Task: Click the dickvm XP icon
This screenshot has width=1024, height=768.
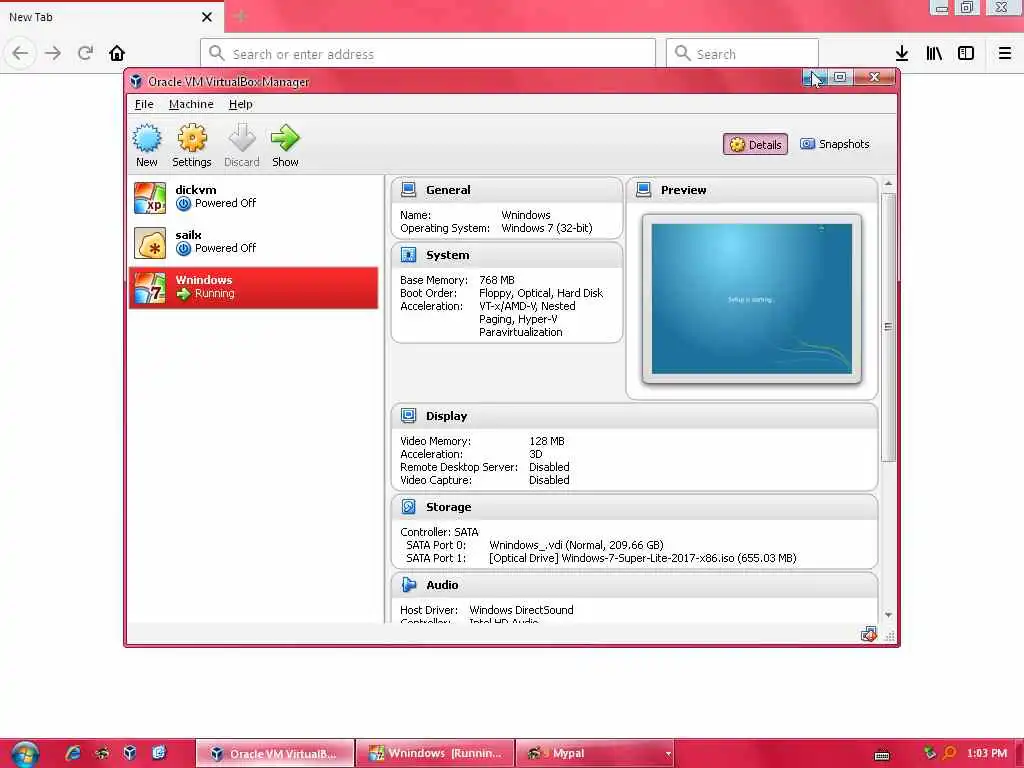Action: (x=150, y=198)
